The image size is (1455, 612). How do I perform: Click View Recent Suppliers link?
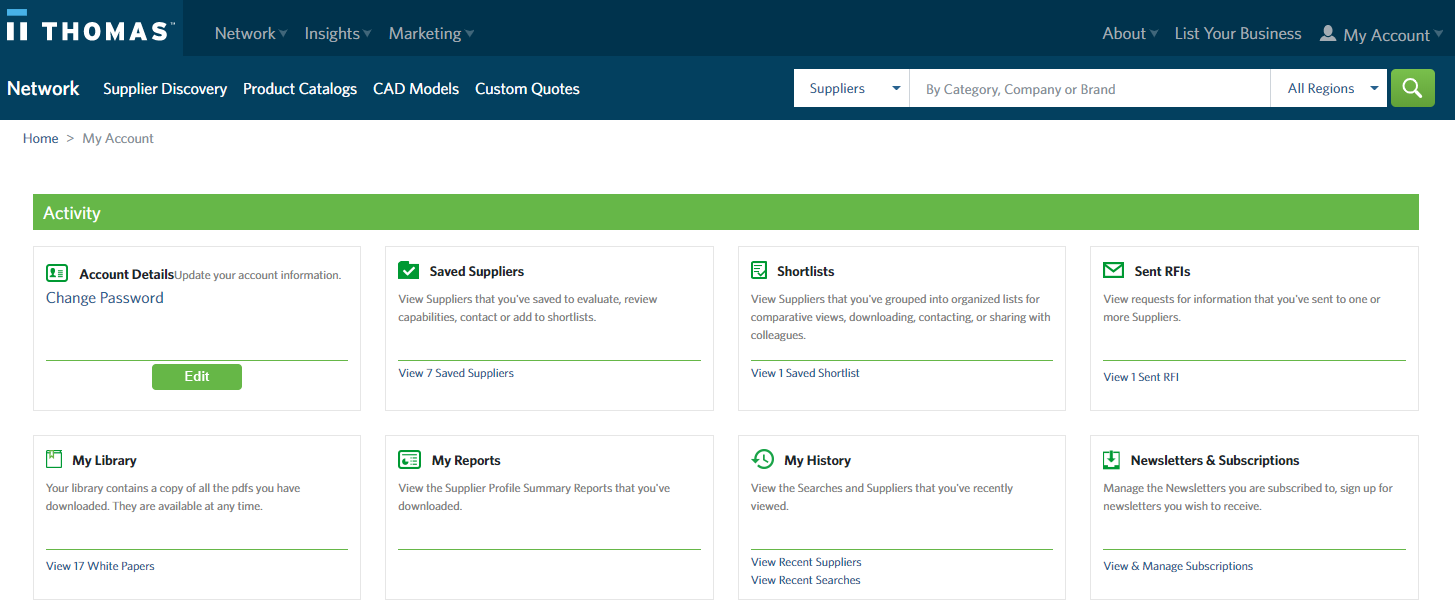tap(806, 562)
